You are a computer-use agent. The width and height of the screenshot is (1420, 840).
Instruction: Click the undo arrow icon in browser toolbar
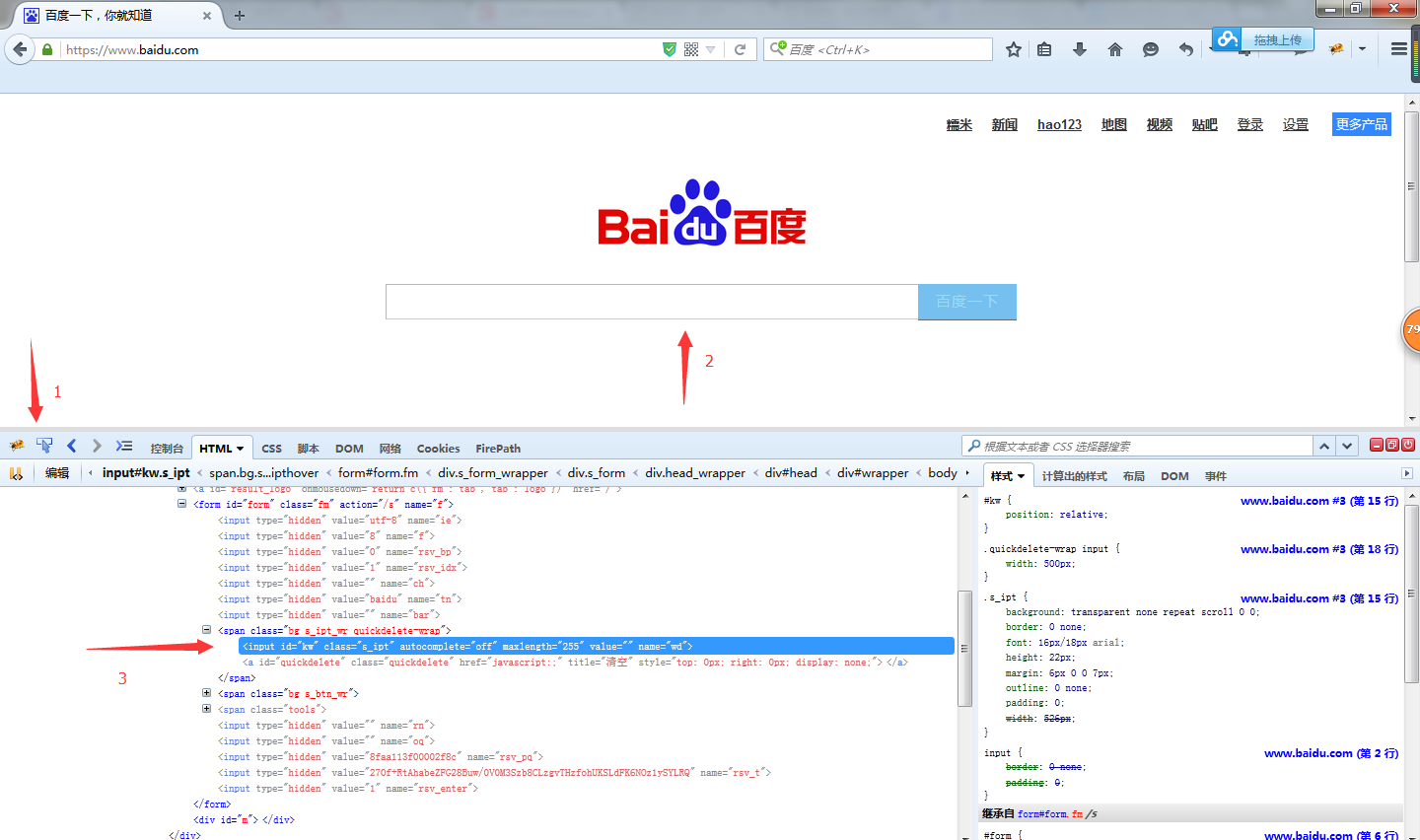pyautogui.click(x=1185, y=49)
